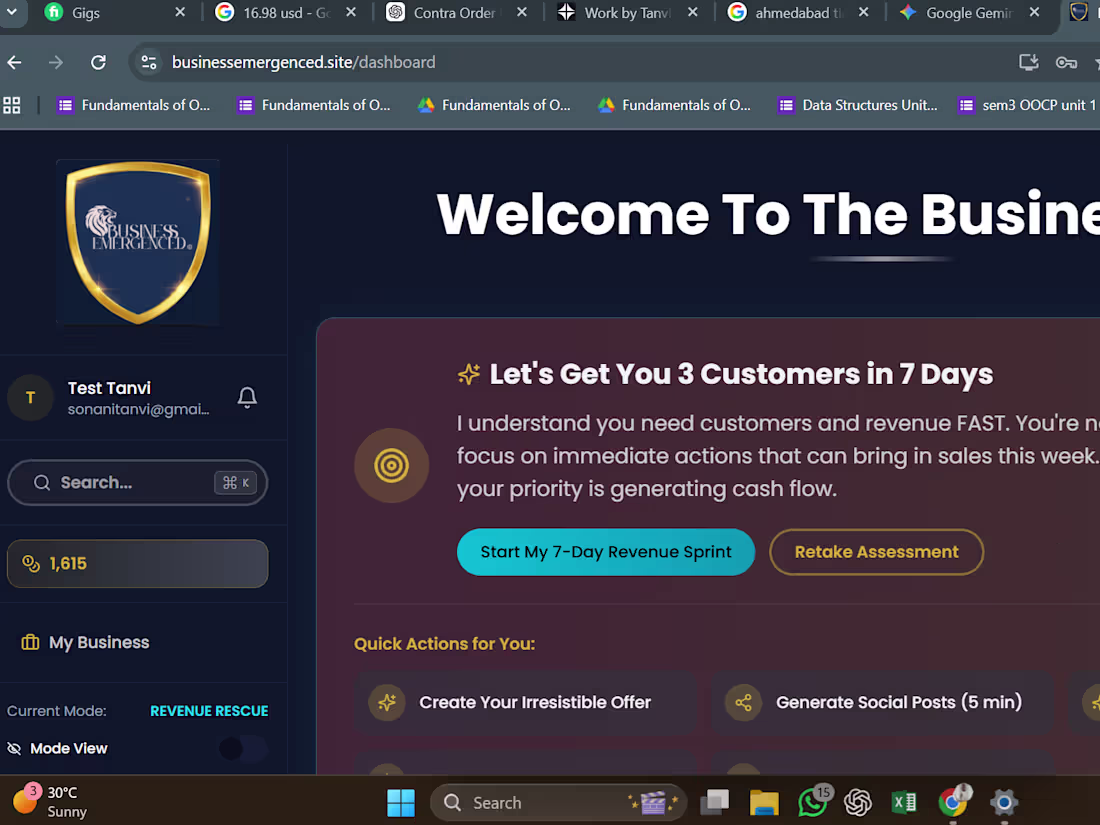Viewport: 1100px width, 825px height.
Task: Open Settings gear on taskbar
Action: click(1004, 803)
